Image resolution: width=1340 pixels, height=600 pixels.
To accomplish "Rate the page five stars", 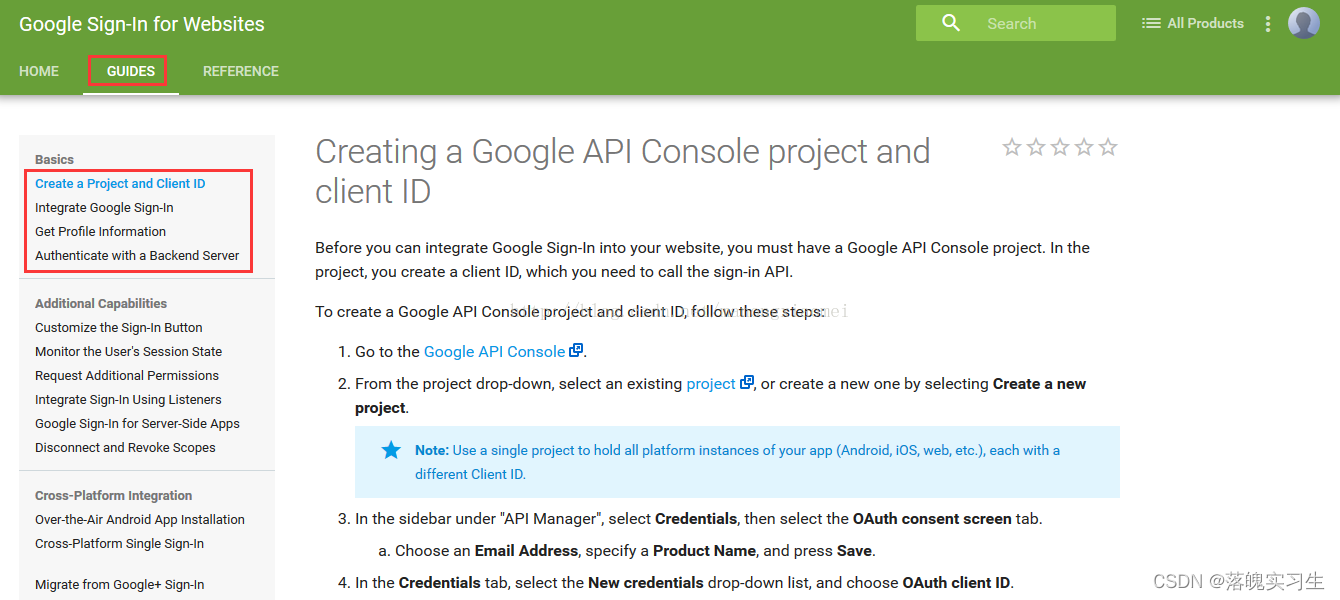I will 1108,148.
